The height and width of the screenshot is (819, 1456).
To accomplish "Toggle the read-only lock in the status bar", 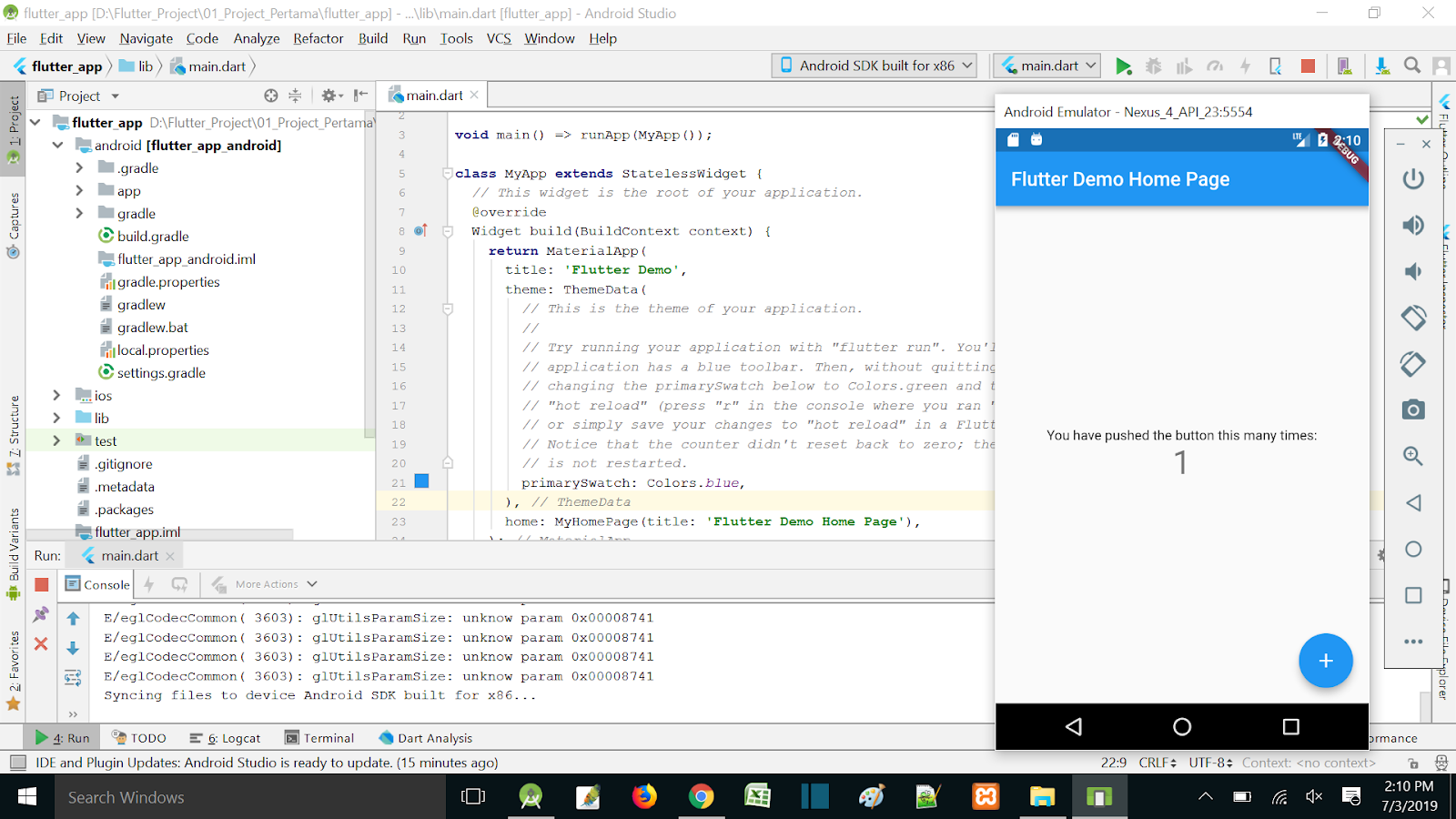I will [1412, 763].
